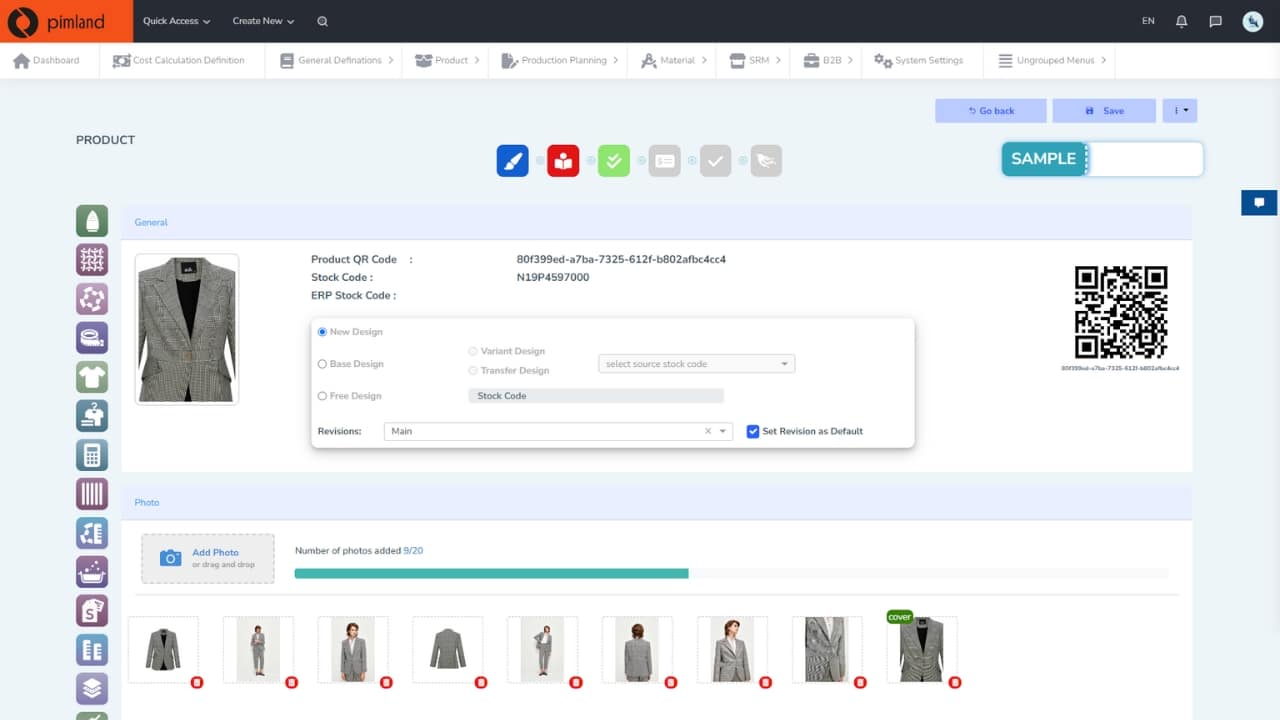Open the select source stock code dropdown
Image resolution: width=1280 pixels, height=720 pixels.
pos(696,364)
